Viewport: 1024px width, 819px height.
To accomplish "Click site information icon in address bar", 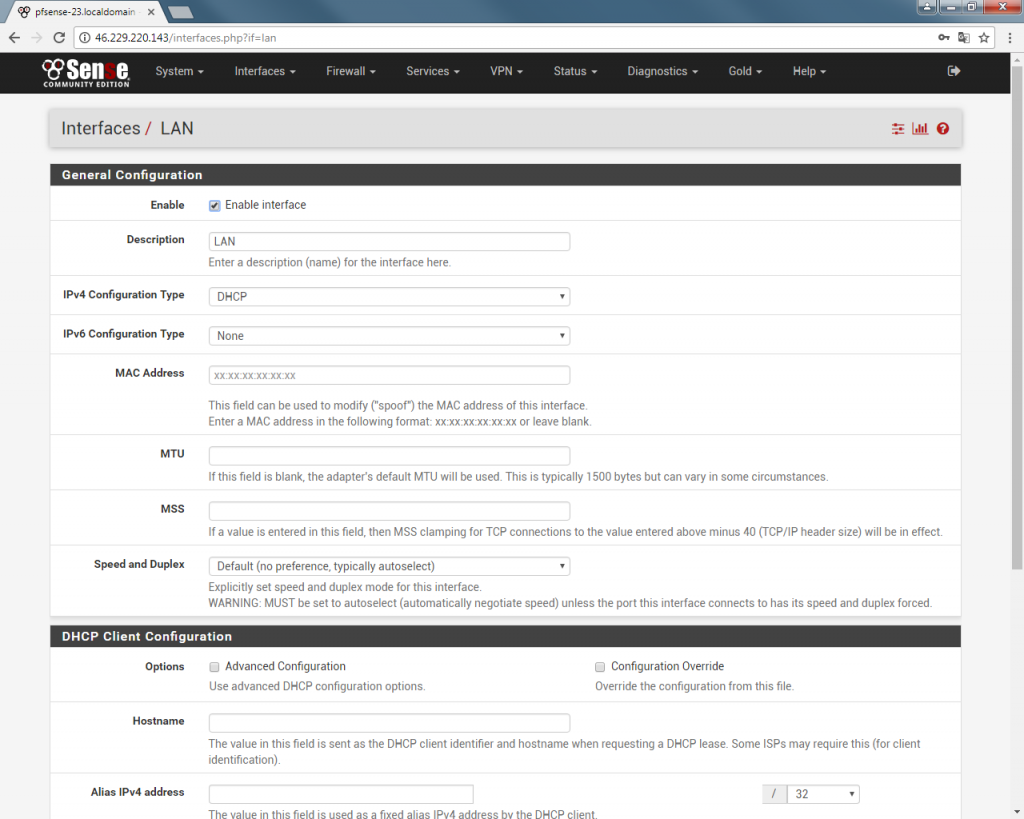I will (84, 38).
